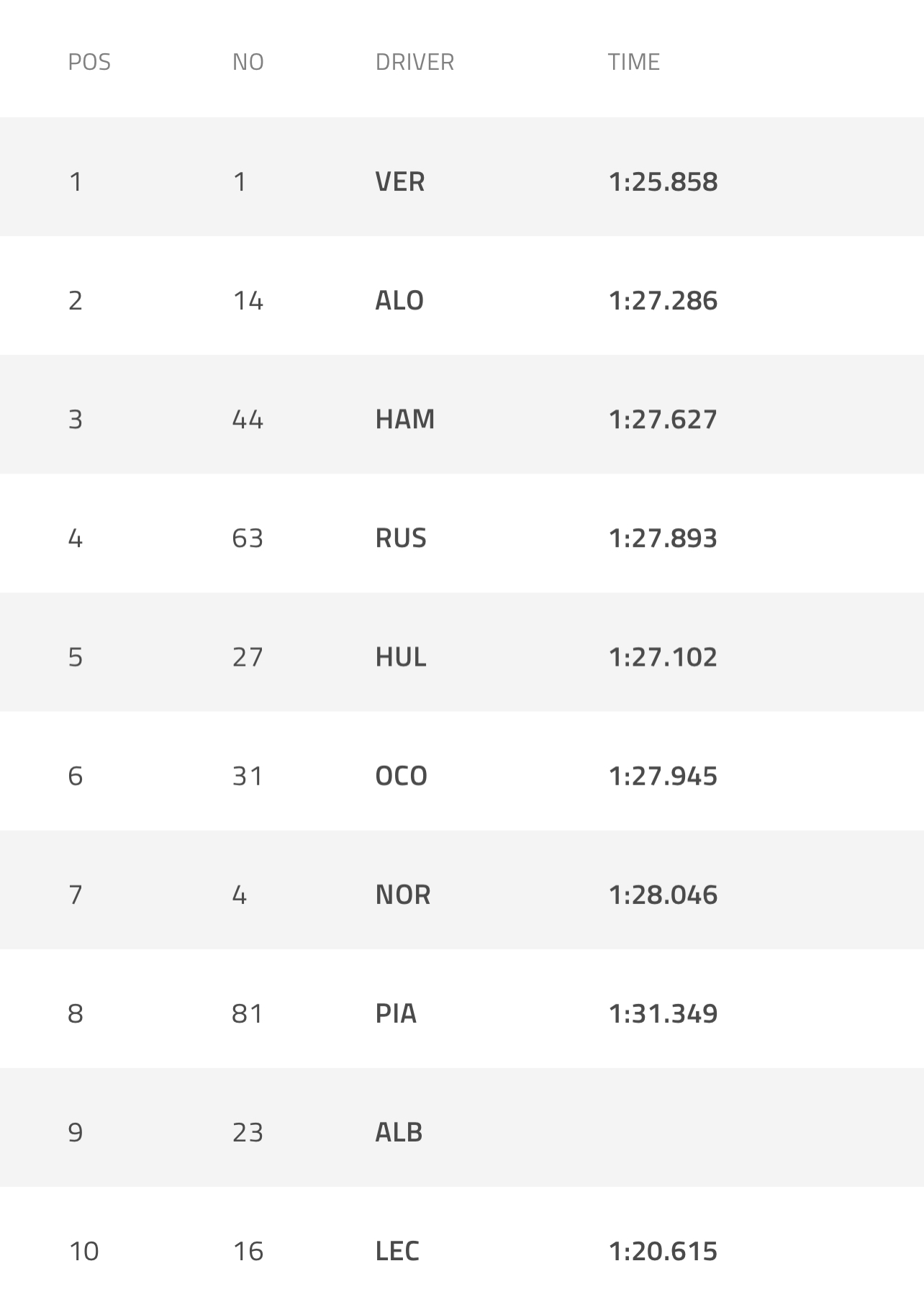Select car number 81 cell
924x1302 pixels.
click(248, 1013)
